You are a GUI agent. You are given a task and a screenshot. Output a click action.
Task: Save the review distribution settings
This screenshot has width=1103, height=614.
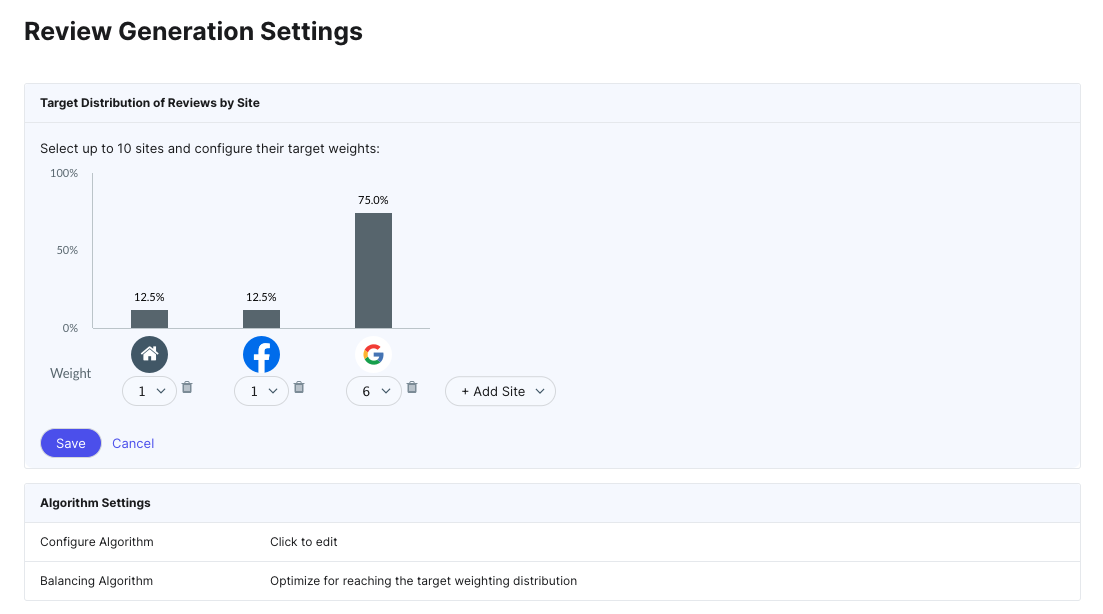tap(71, 443)
